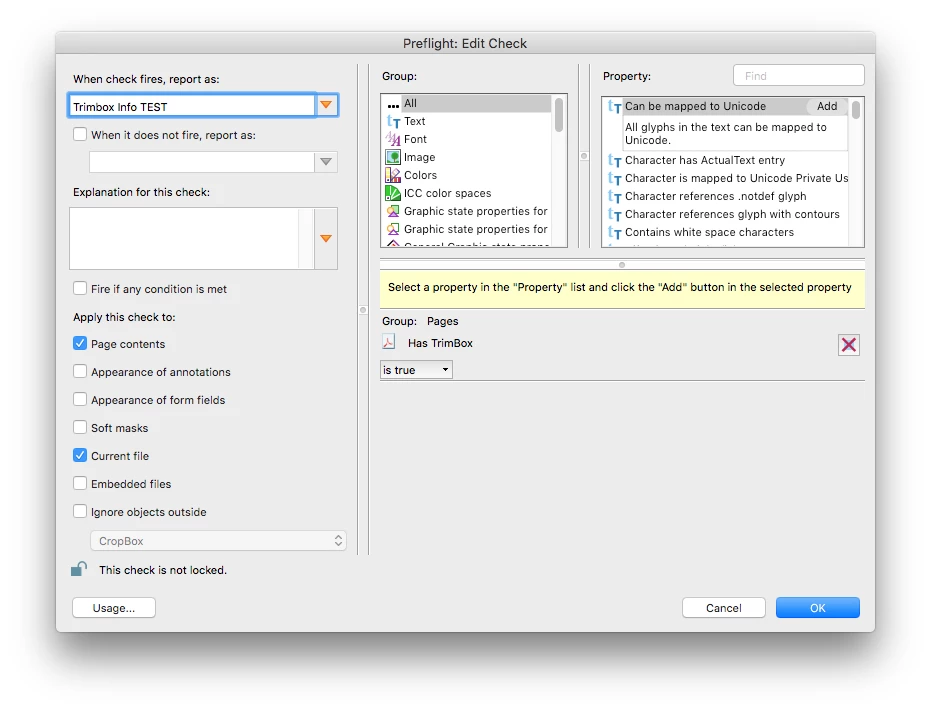
Task: Click the Font group icon
Action: tap(392, 139)
